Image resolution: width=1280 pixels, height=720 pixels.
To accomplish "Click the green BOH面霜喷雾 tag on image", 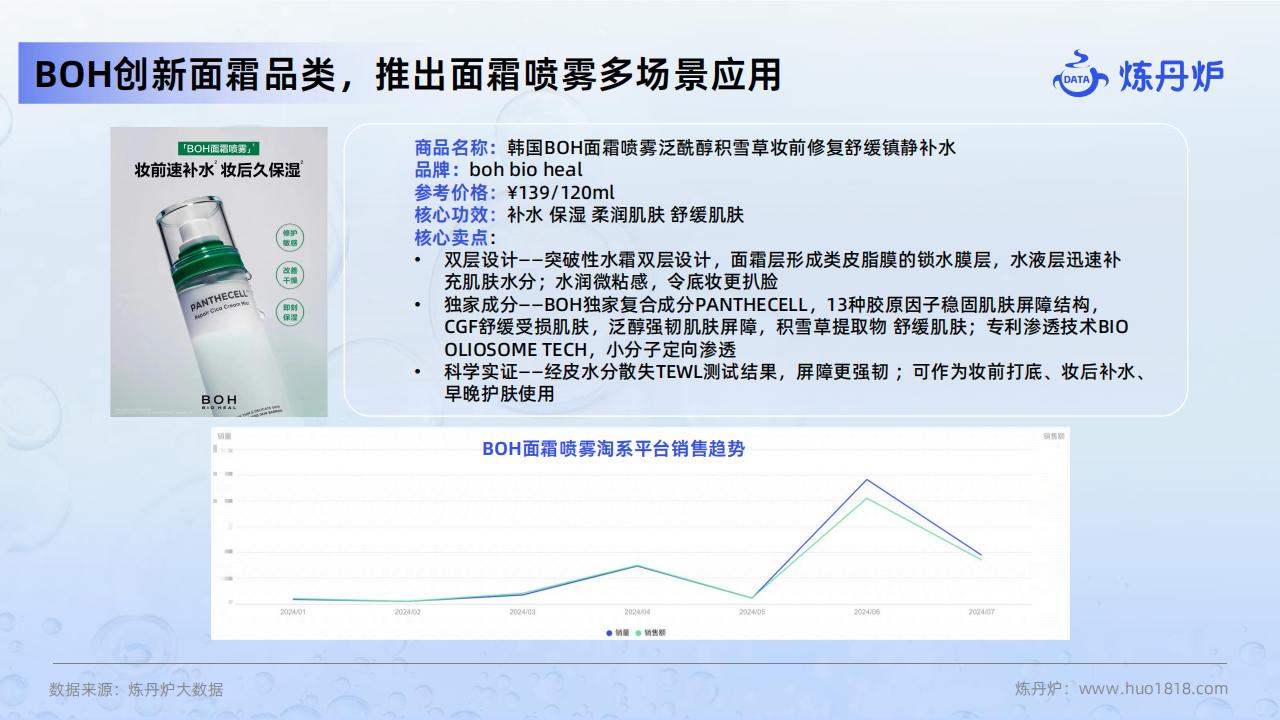I will coord(218,147).
